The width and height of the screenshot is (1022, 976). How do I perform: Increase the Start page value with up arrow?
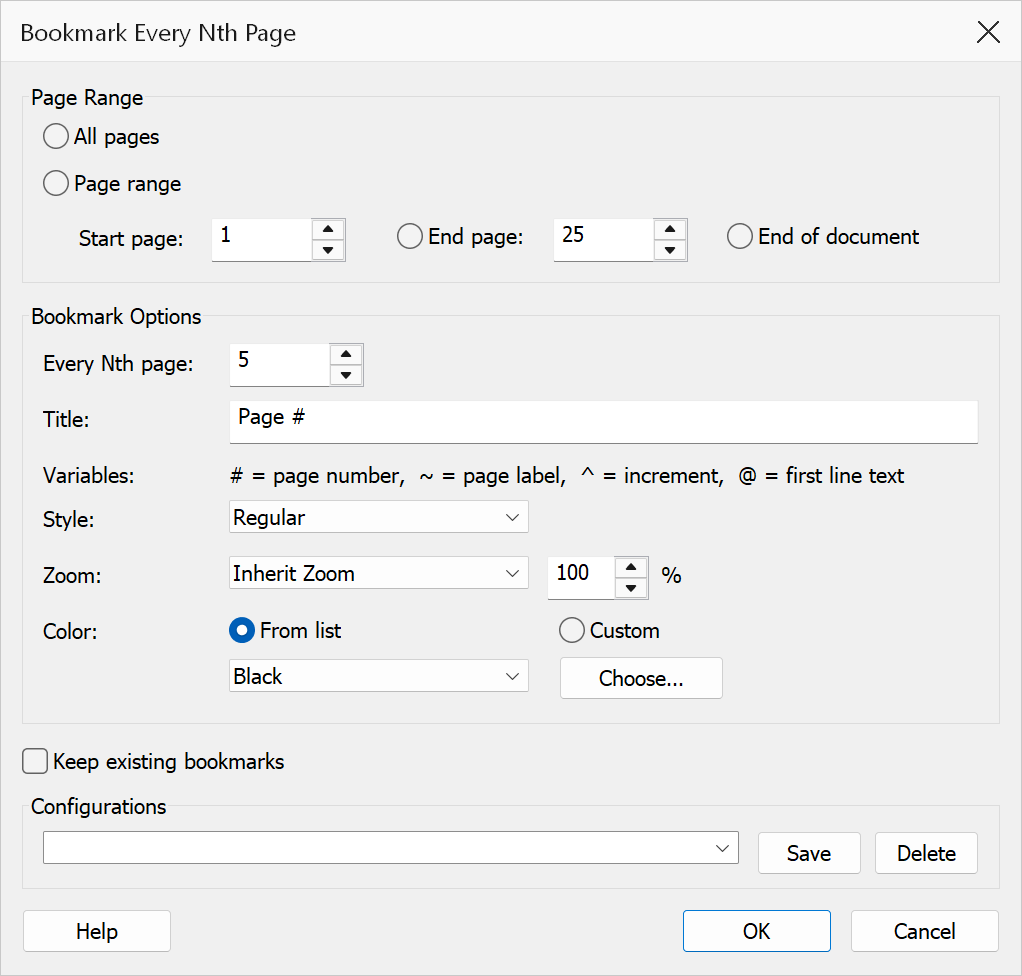328,229
